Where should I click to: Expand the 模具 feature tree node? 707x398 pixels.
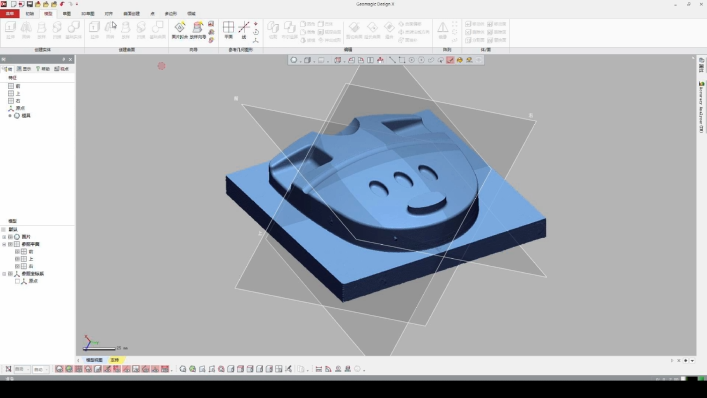point(10,116)
